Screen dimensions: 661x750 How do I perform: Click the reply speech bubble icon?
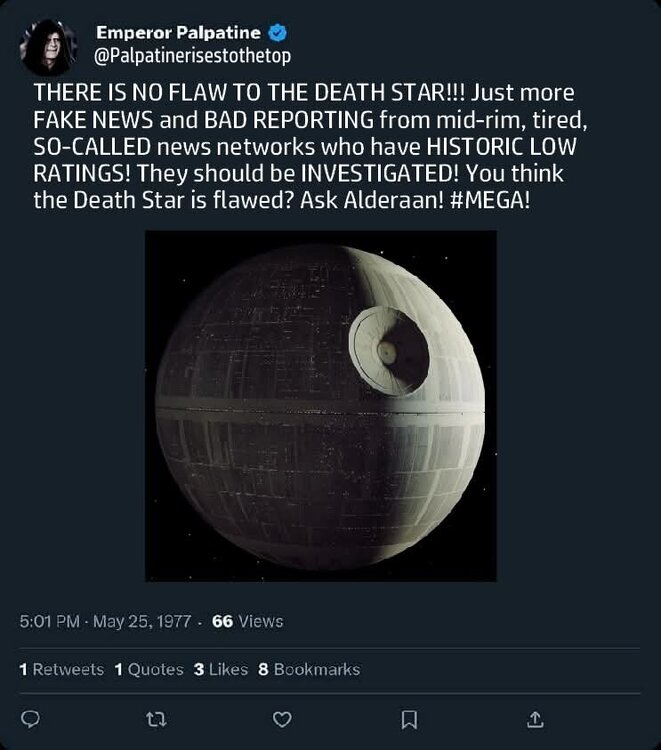tap(30, 719)
